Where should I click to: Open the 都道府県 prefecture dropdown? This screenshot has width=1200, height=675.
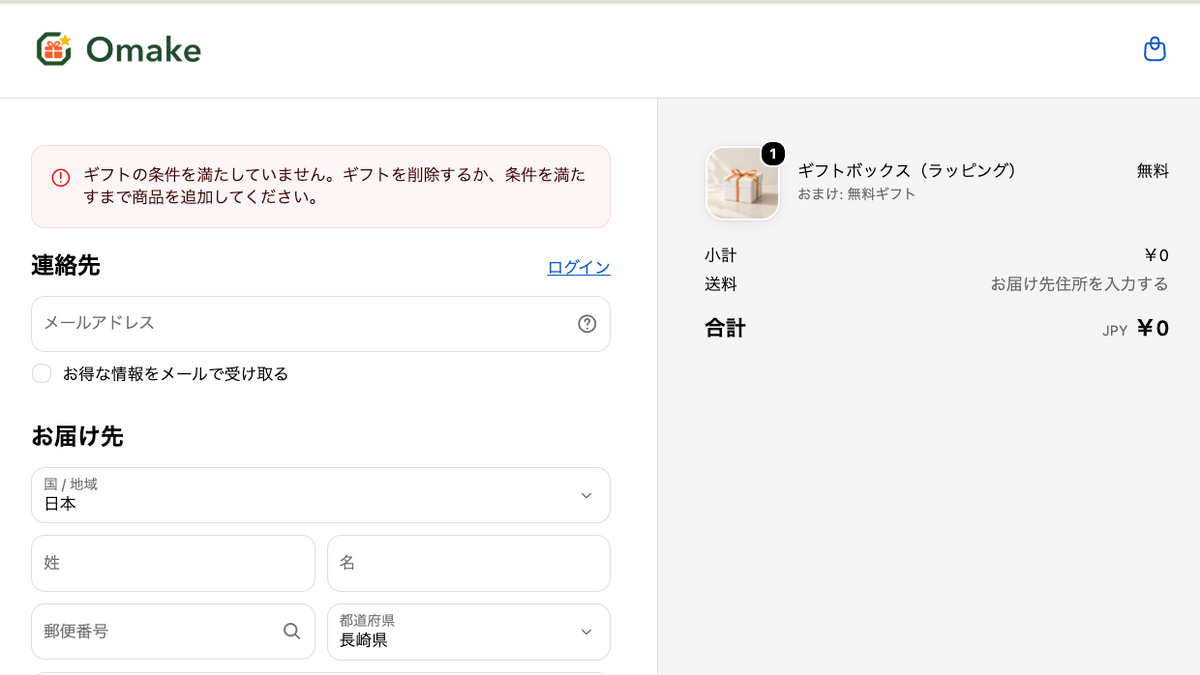click(x=469, y=631)
